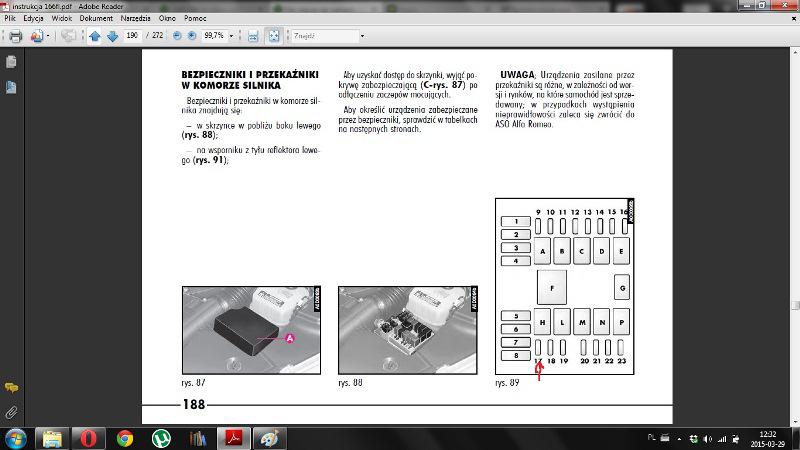The width and height of the screenshot is (800, 450).
Task: Click the rys. 88 fuse box image
Action: [408, 330]
